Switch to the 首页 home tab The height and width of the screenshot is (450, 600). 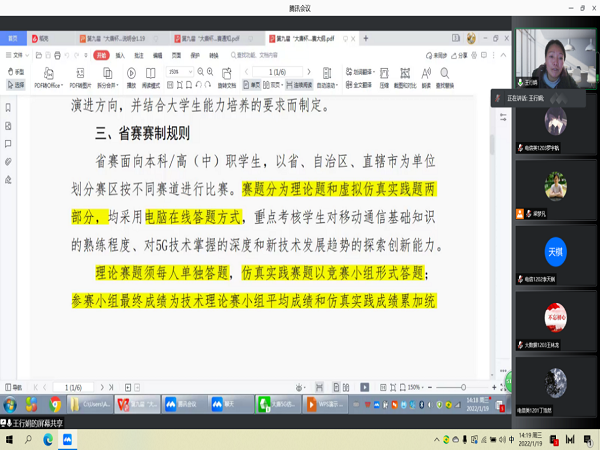pos(13,38)
